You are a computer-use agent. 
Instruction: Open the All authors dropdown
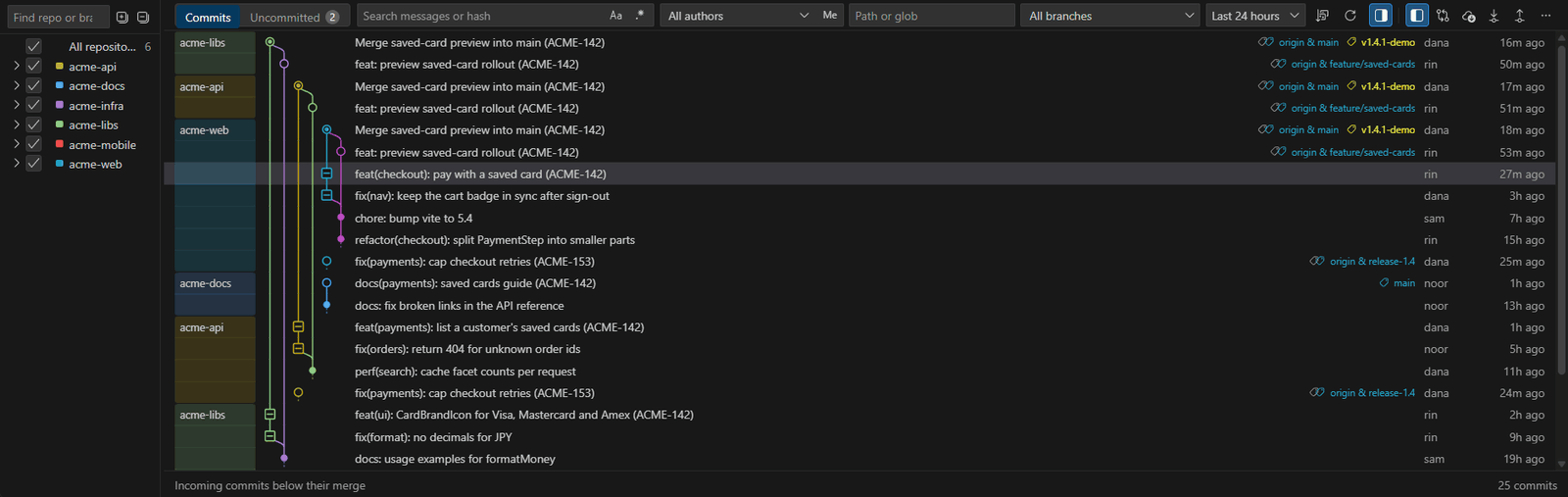tap(738, 16)
